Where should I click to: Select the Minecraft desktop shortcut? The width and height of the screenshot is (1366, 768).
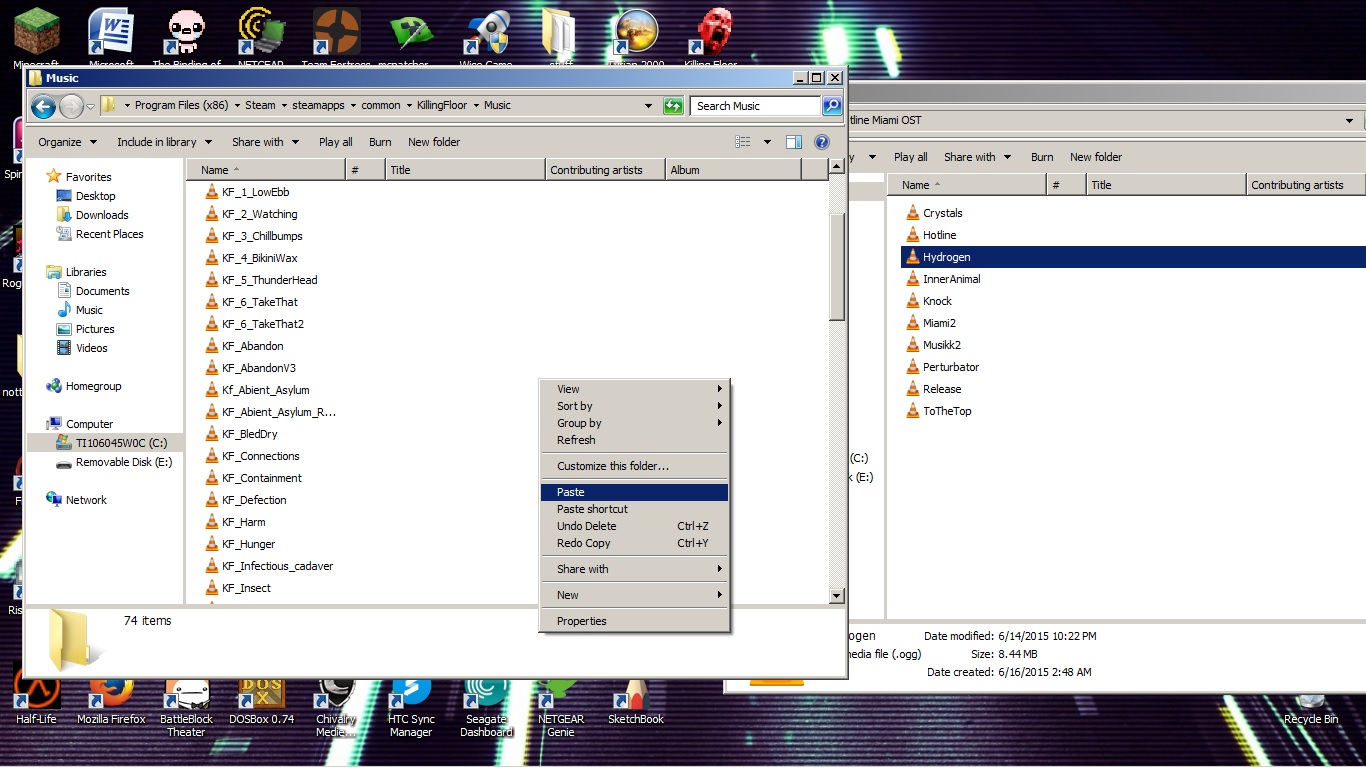coord(37,38)
